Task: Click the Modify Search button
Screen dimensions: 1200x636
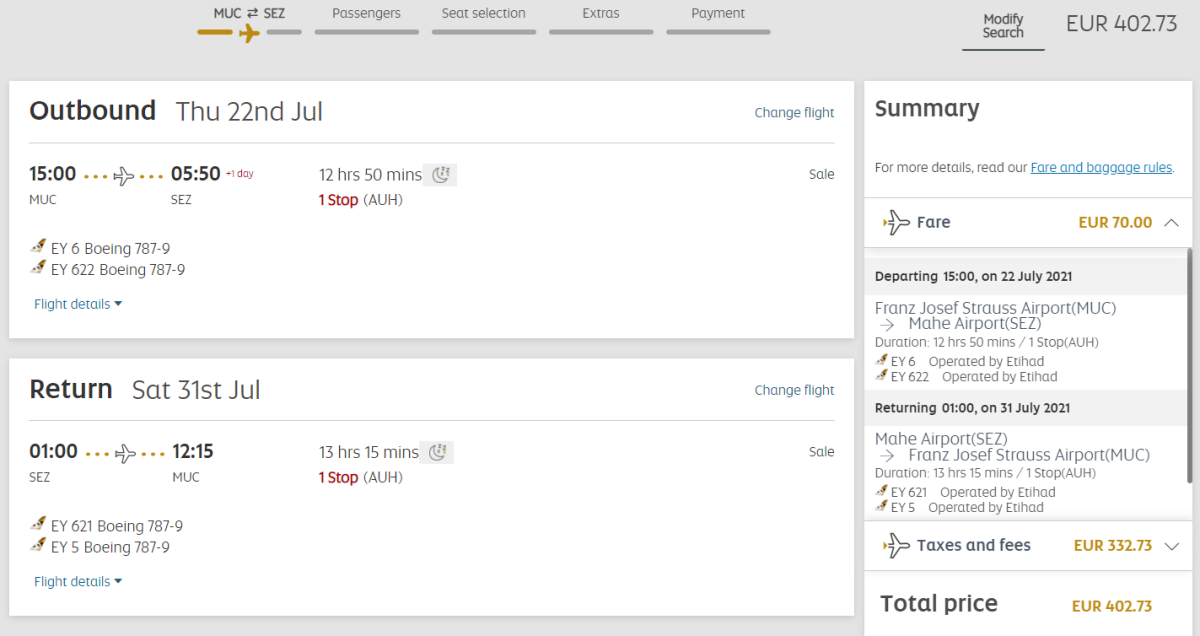Action: click(x=1003, y=26)
